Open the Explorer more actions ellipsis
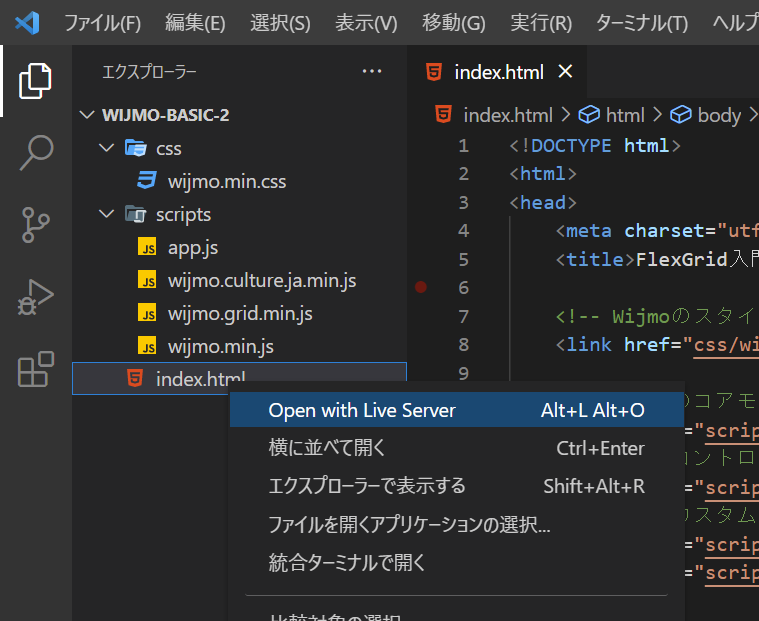This screenshot has height=621, width=759. 372,72
